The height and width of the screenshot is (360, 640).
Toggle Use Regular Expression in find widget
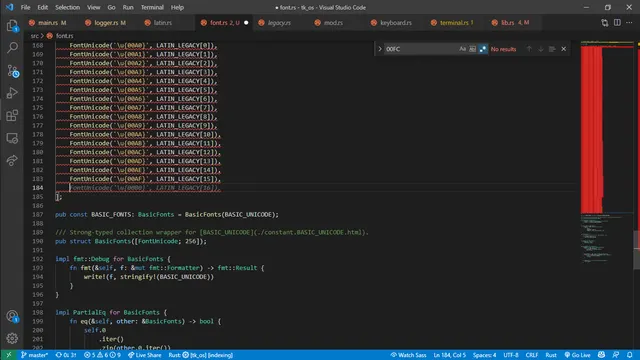[483, 49]
